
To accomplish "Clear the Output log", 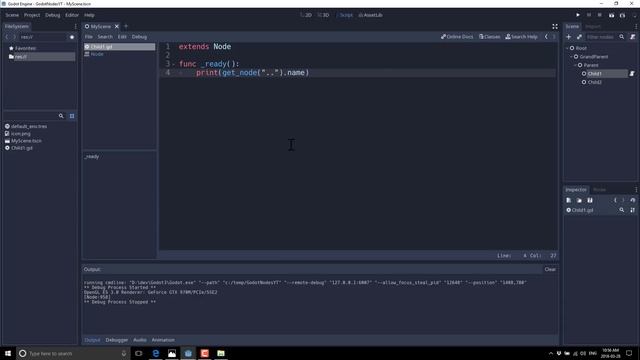I will (x=550, y=269).
